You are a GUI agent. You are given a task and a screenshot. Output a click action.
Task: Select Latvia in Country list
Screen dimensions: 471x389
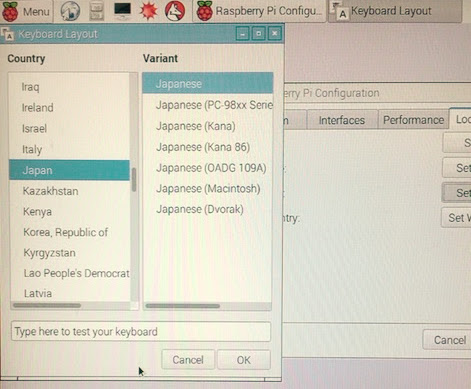click(69, 293)
